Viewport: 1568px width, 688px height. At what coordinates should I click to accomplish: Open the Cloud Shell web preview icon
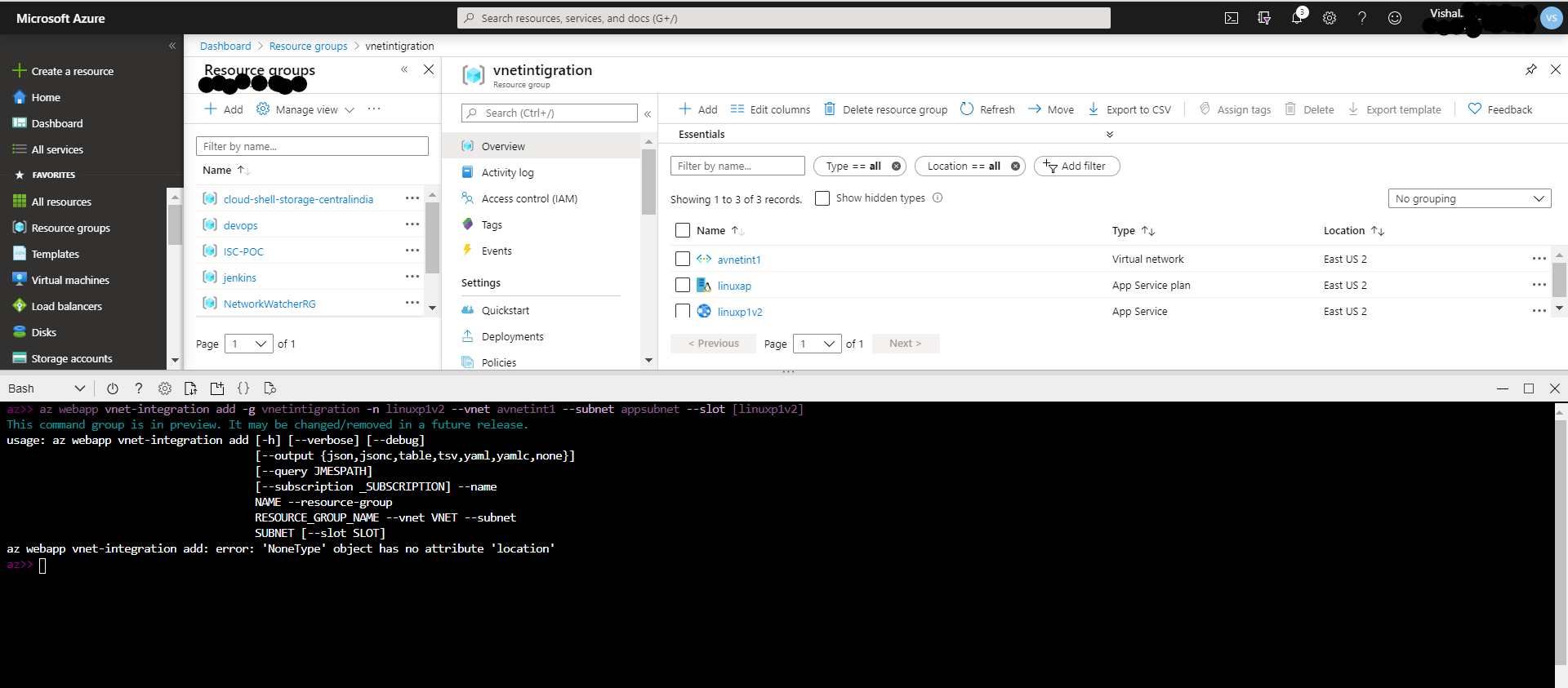[x=269, y=388]
